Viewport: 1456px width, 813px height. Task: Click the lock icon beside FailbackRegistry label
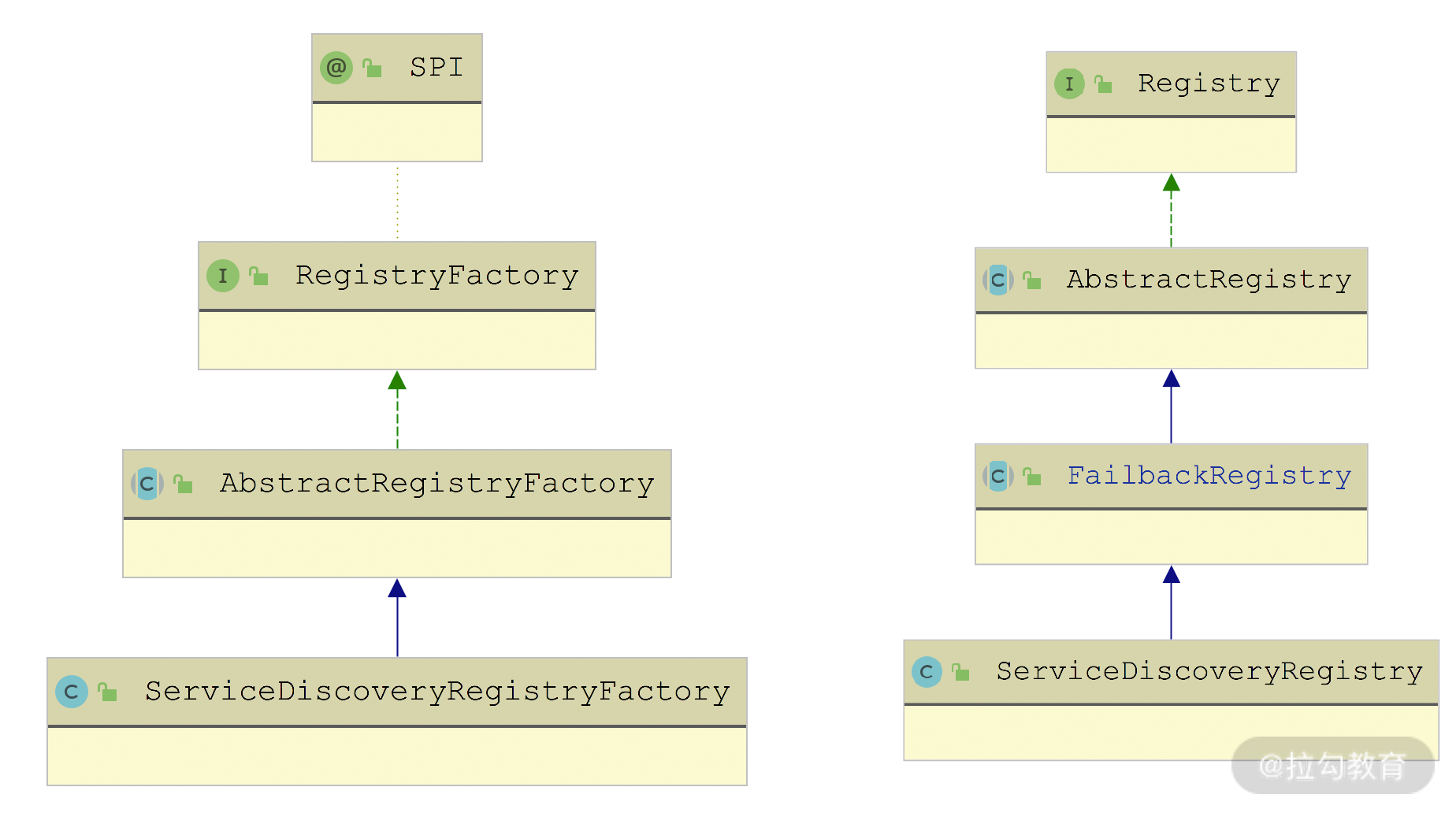coord(1031,477)
